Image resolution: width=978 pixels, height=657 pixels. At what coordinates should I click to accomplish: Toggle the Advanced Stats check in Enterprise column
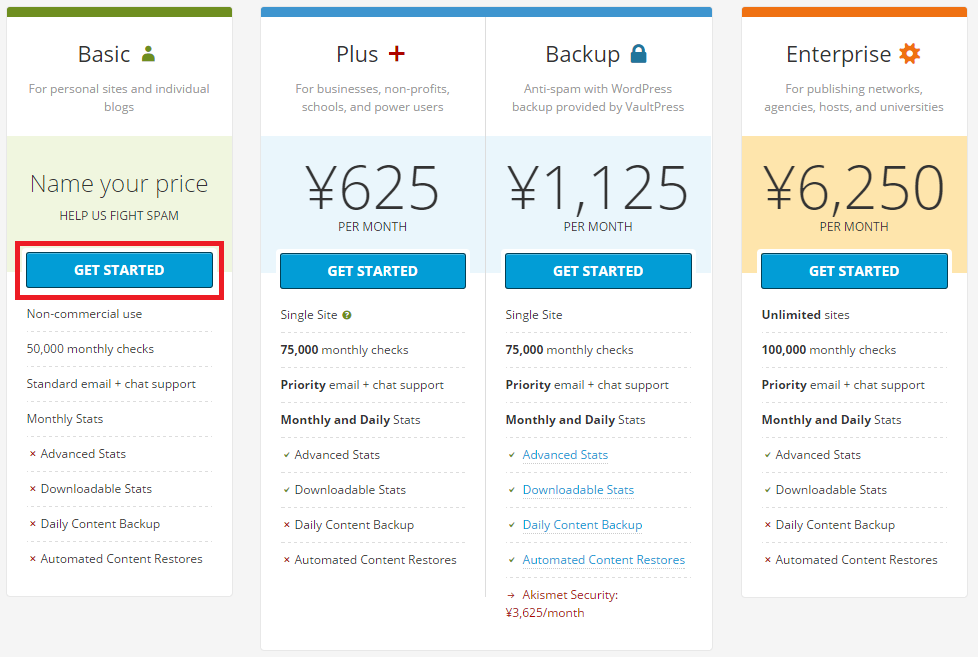click(x=766, y=454)
